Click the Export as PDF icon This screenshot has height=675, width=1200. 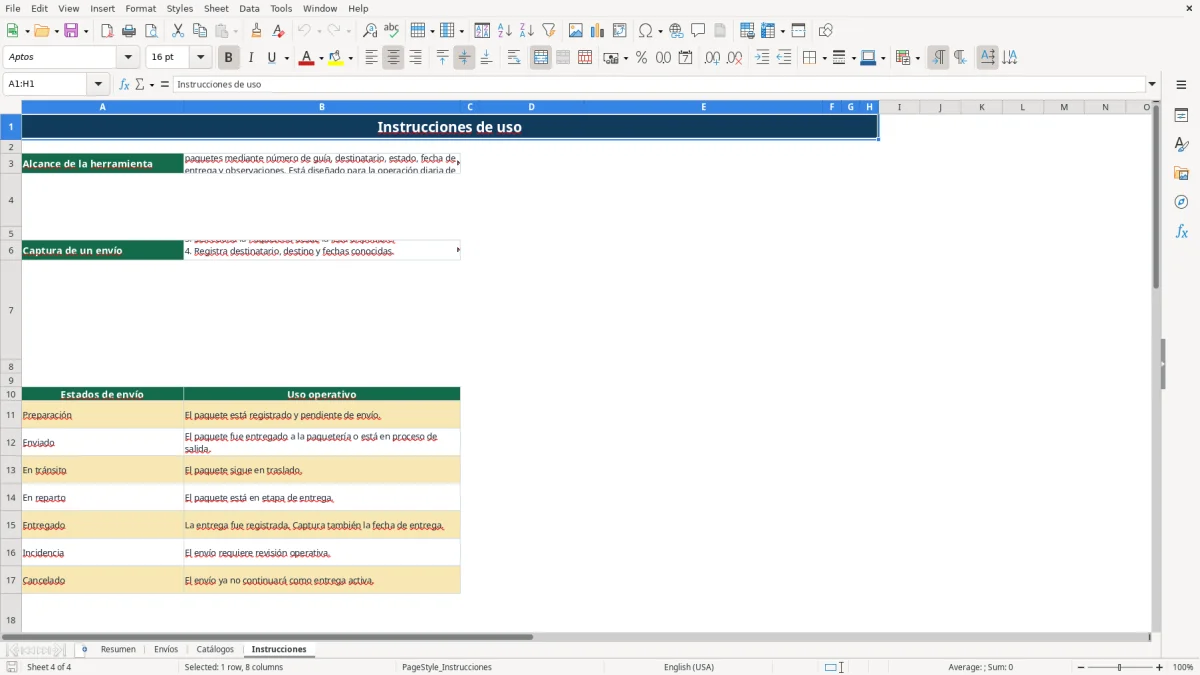point(107,31)
